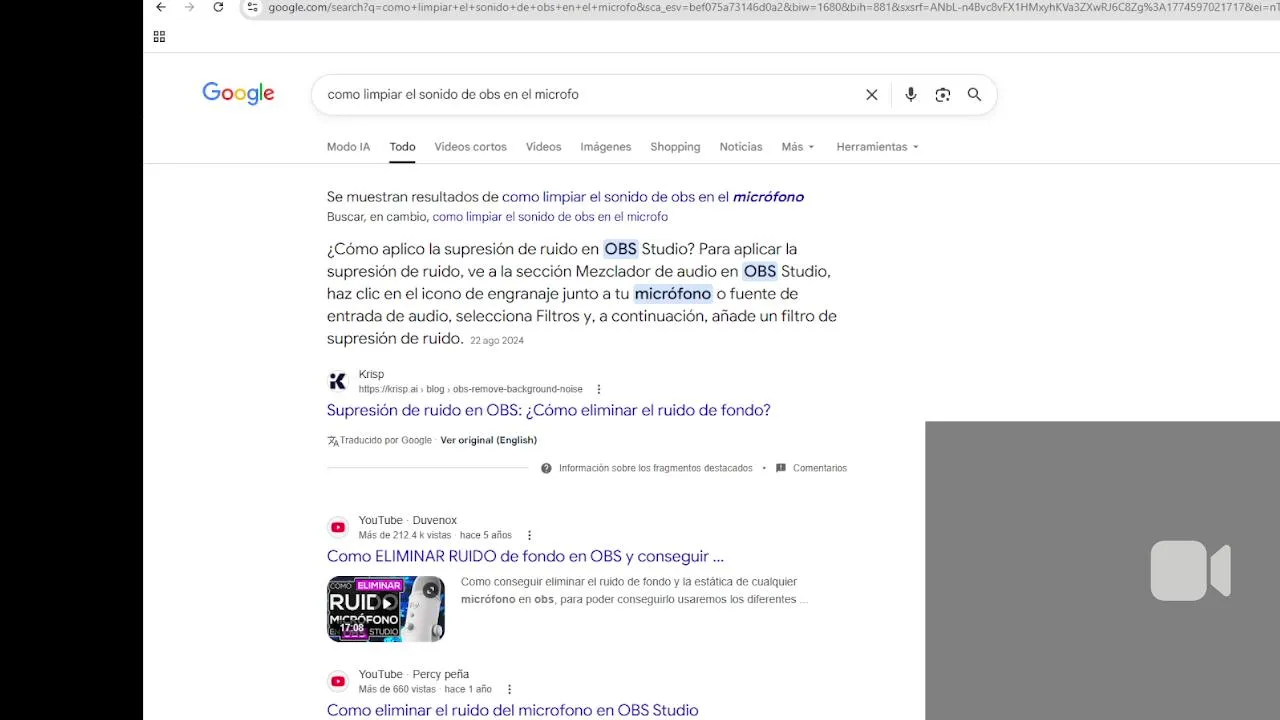Click the 22 ago 2024 date text
Screen dimensions: 1280x720
[x=497, y=341]
